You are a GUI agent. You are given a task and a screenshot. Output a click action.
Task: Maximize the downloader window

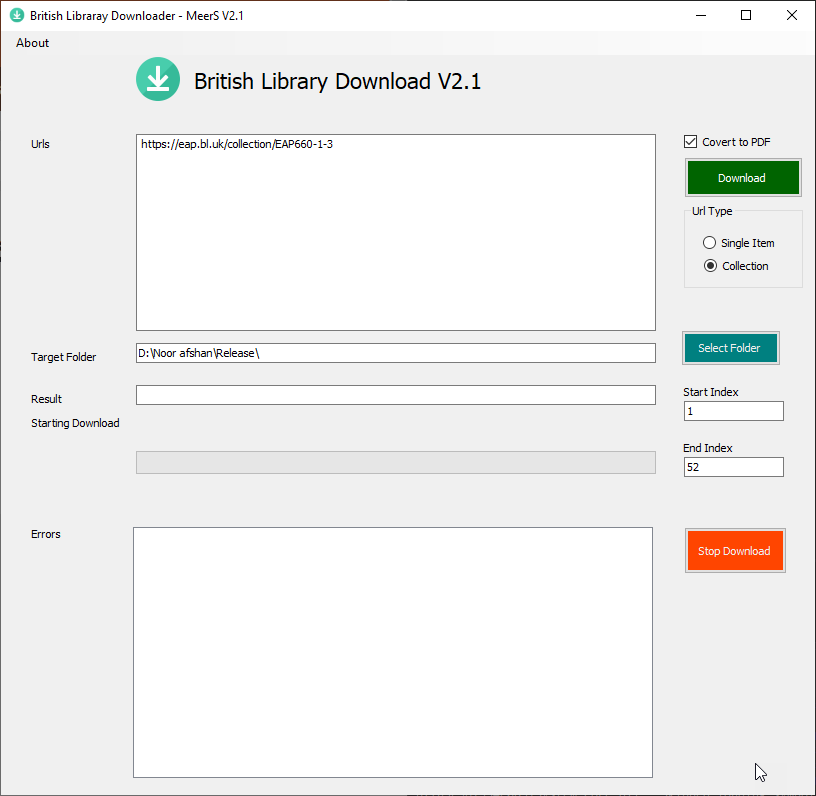pos(746,15)
